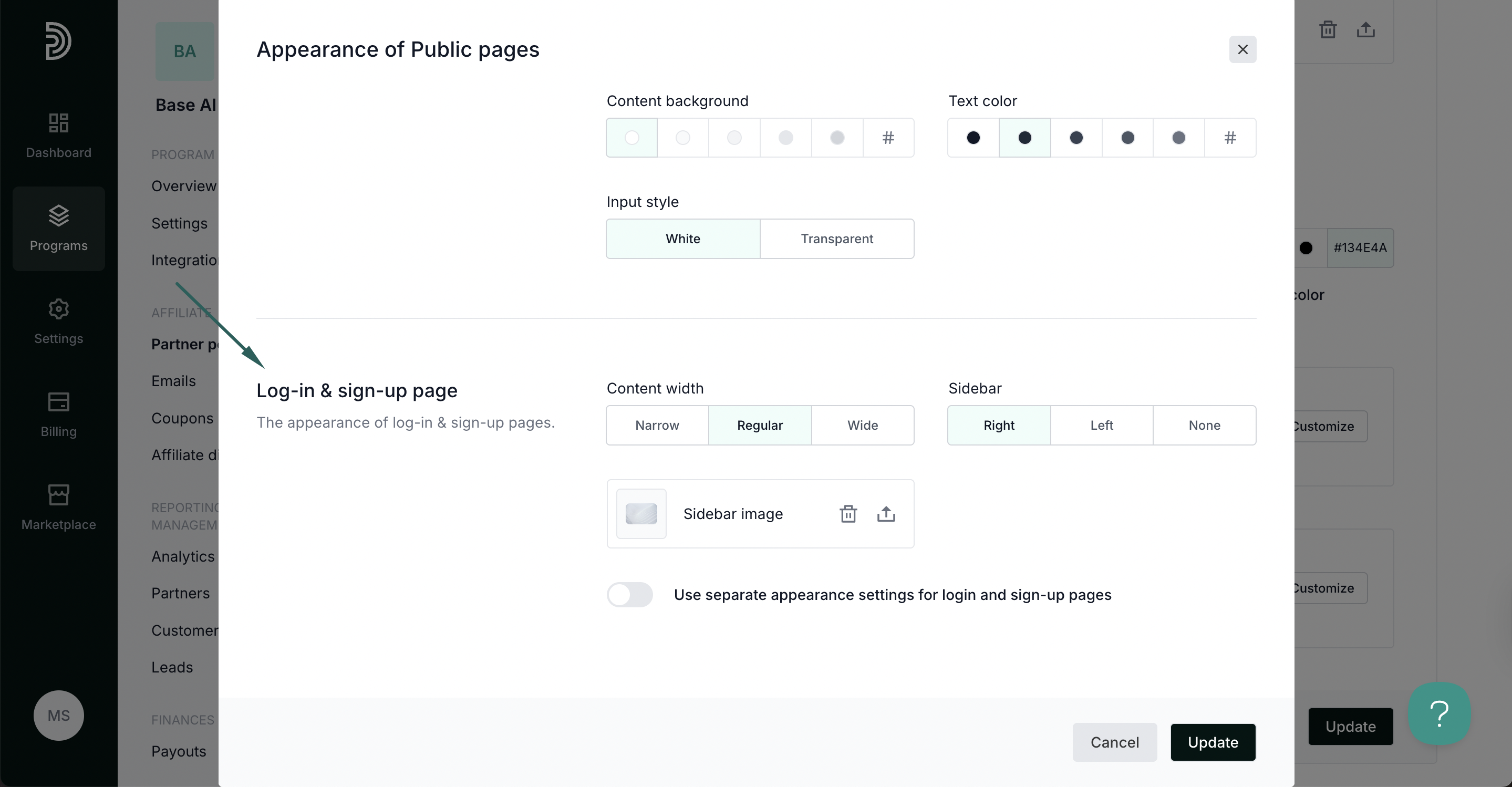
Task: Open Integrations in the program menu
Action: click(184, 260)
